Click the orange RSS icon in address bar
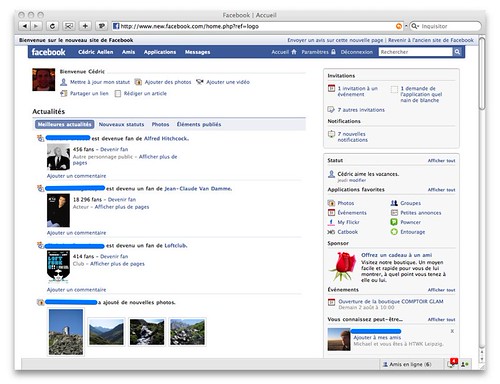 [398, 26]
